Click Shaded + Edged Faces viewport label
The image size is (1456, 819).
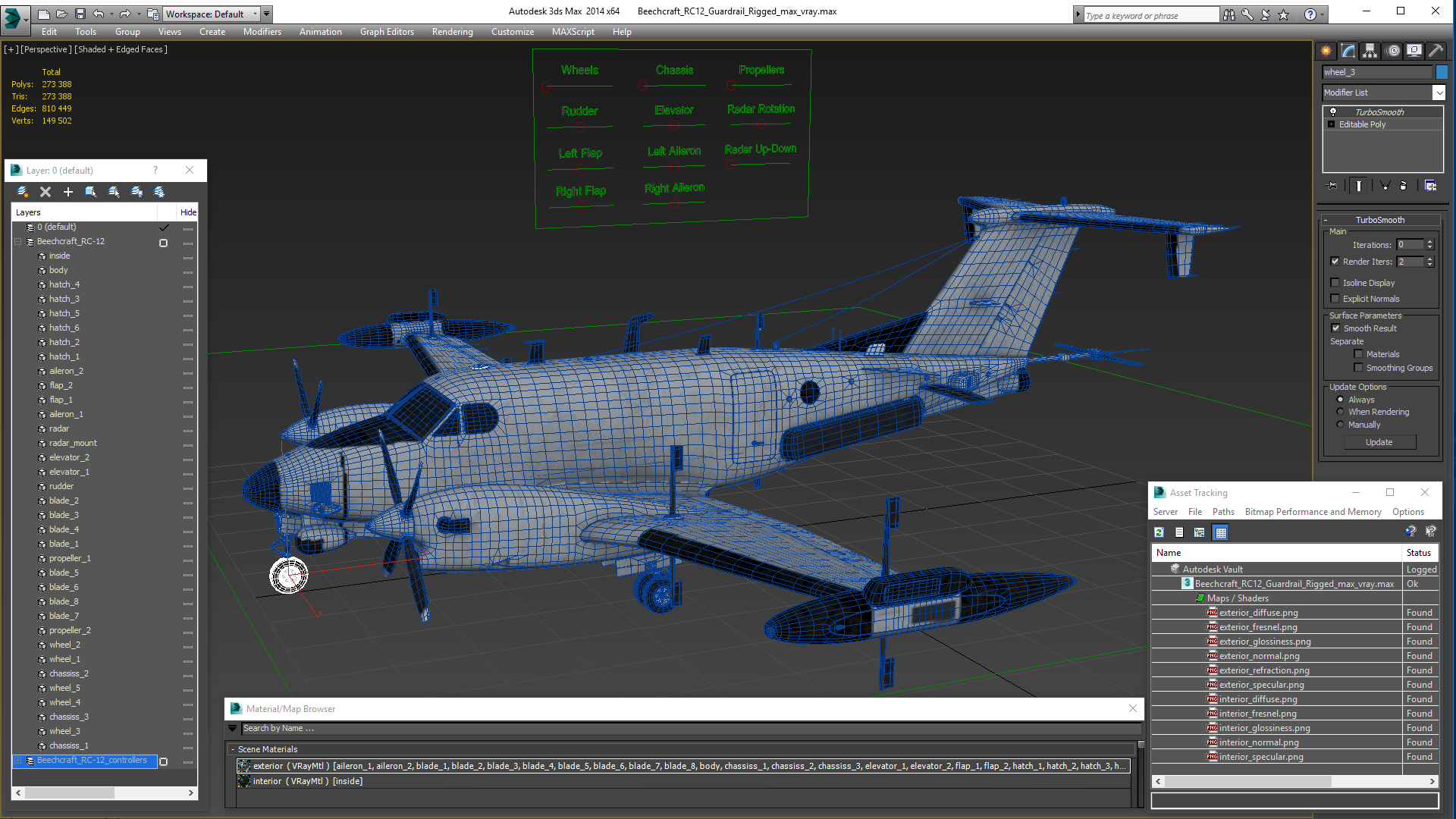click(x=121, y=49)
